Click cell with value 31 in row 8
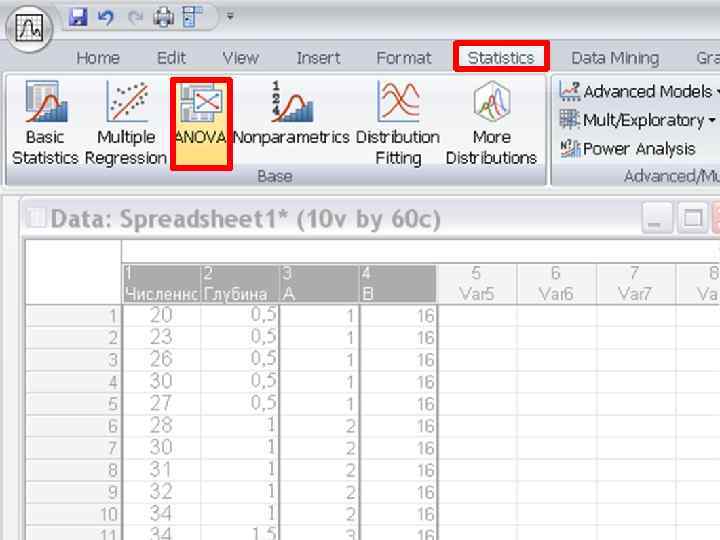 coord(162,470)
